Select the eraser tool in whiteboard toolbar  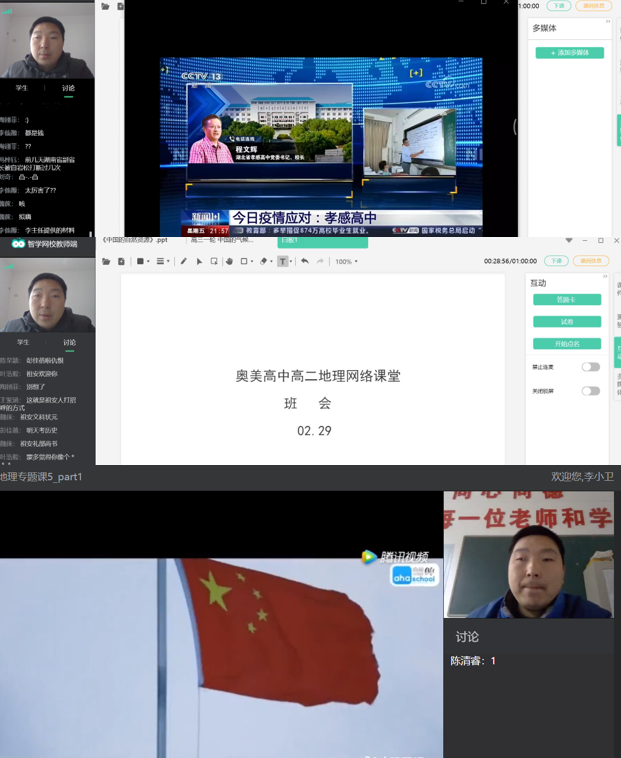pos(263,262)
